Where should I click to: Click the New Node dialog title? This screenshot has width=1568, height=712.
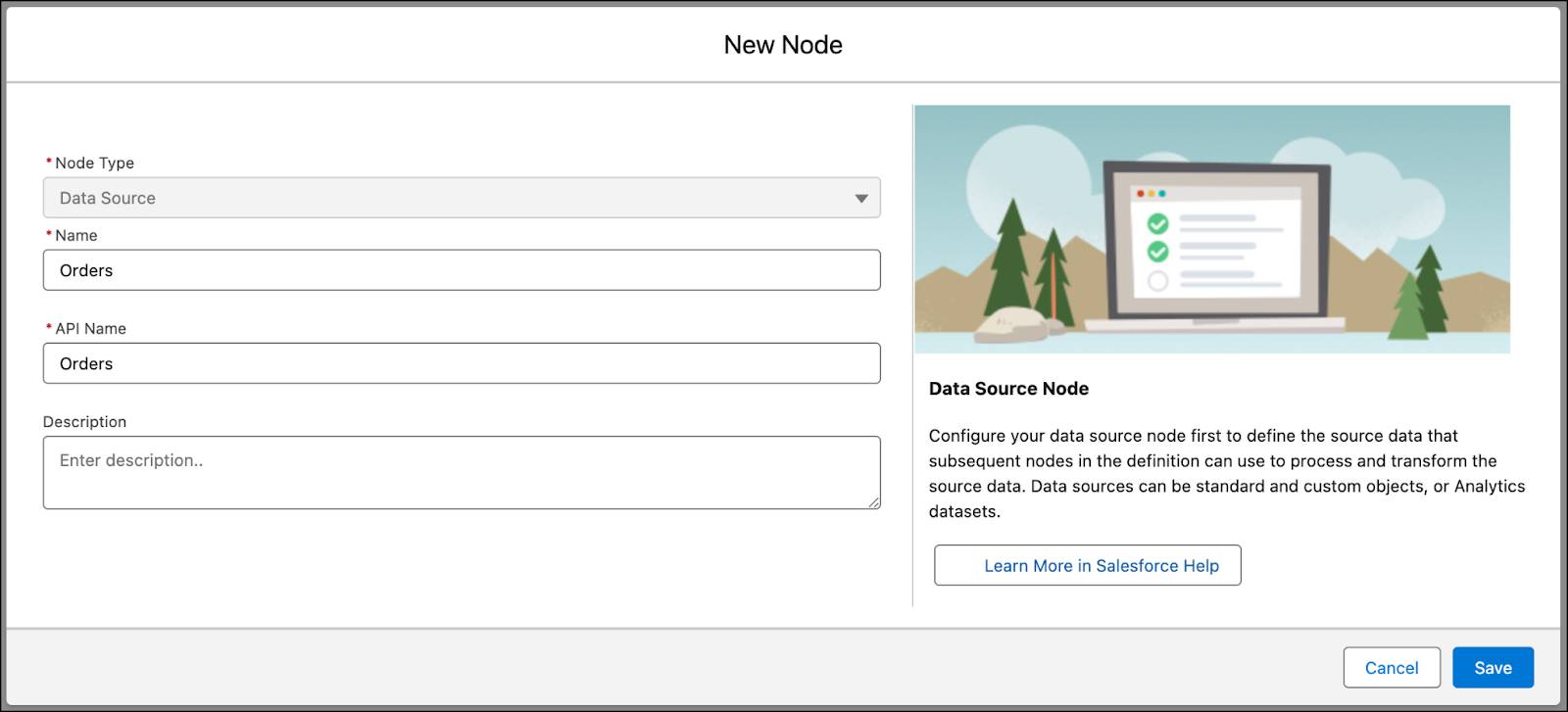click(x=783, y=45)
